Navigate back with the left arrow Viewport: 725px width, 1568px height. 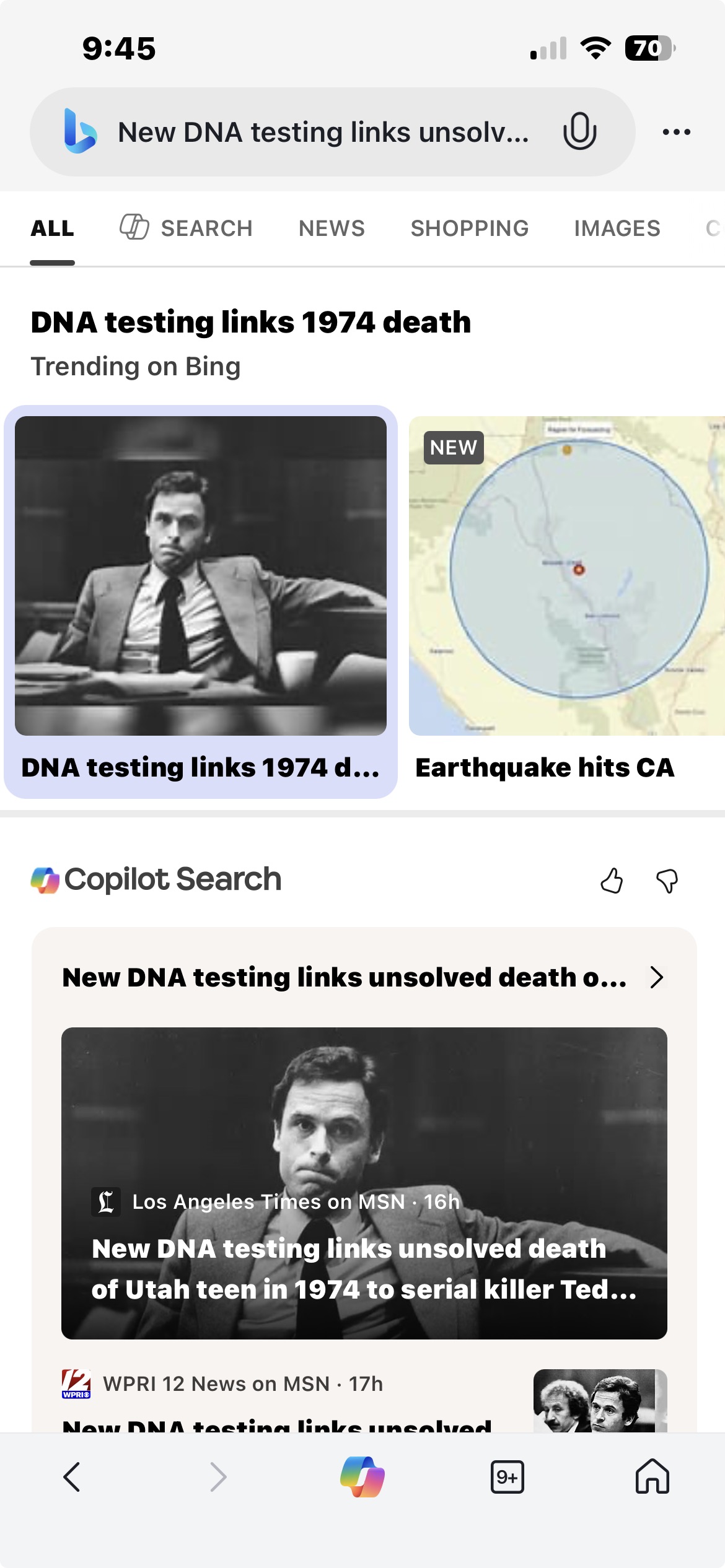[72, 1477]
